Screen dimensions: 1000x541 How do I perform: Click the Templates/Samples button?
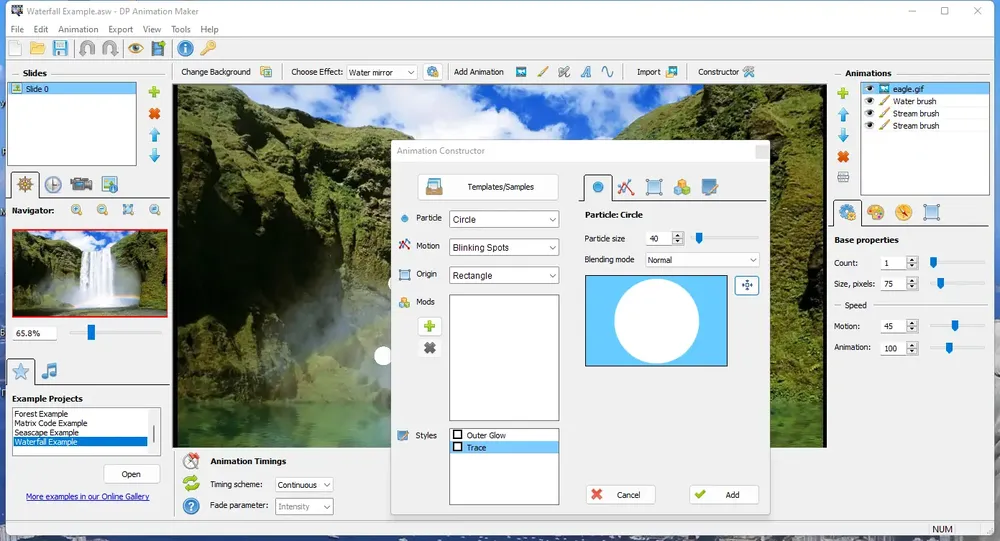click(x=488, y=187)
